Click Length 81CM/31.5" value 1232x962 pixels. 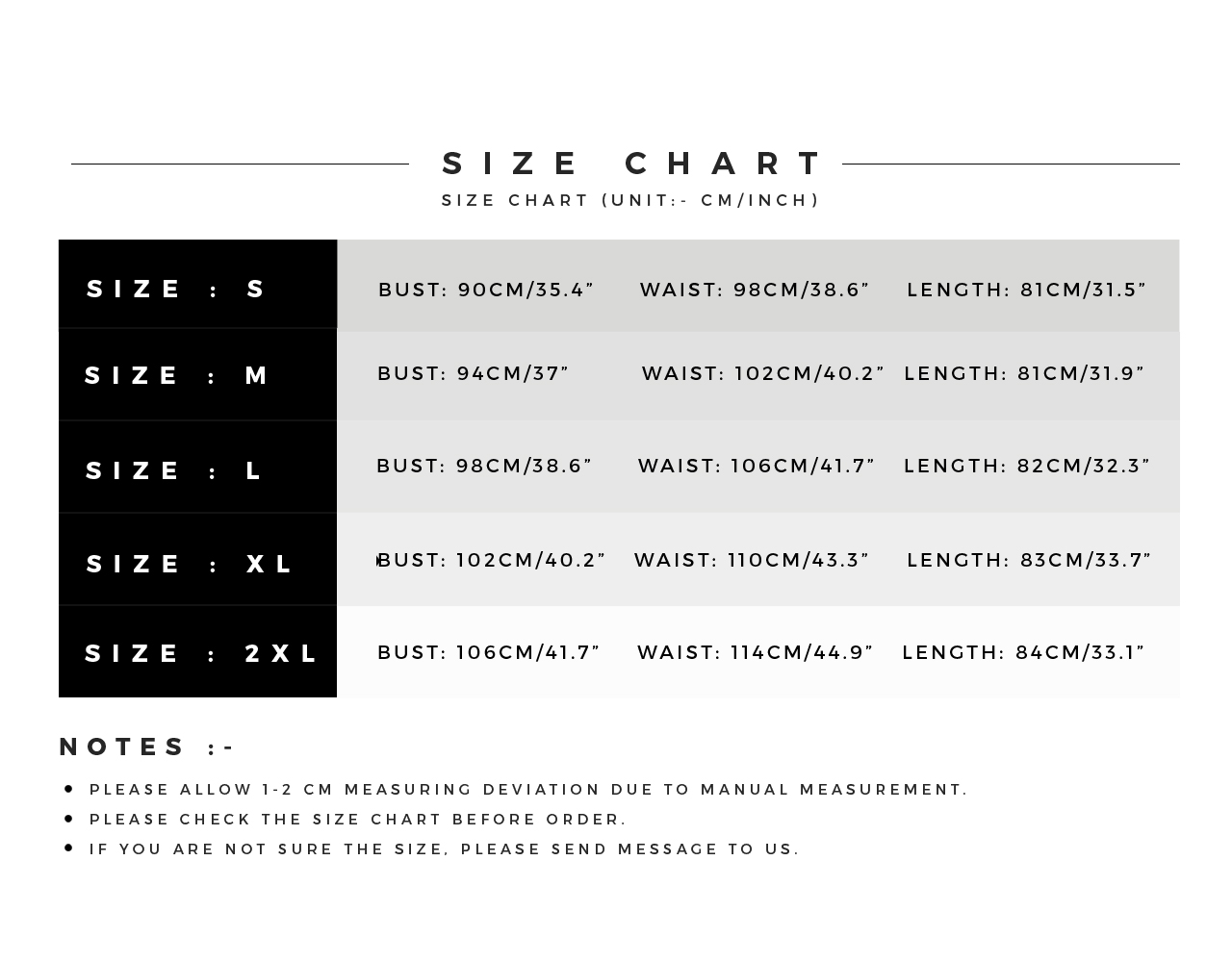click(1027, 290)
